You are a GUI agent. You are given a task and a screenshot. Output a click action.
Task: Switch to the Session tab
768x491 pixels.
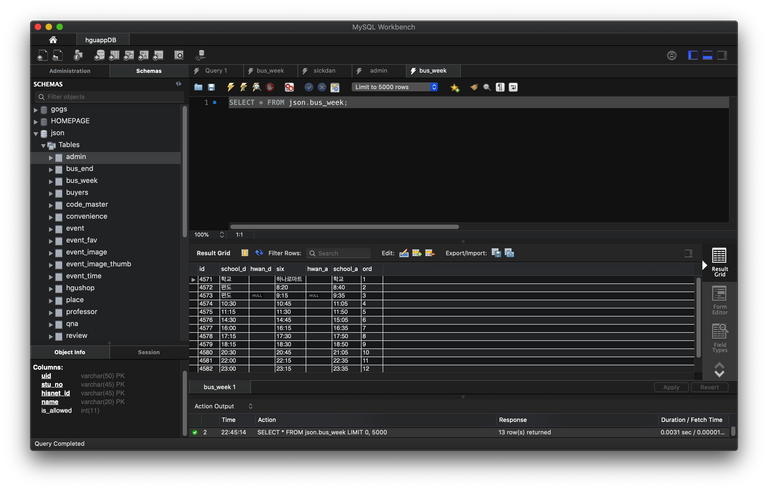(x=148, y=352)
